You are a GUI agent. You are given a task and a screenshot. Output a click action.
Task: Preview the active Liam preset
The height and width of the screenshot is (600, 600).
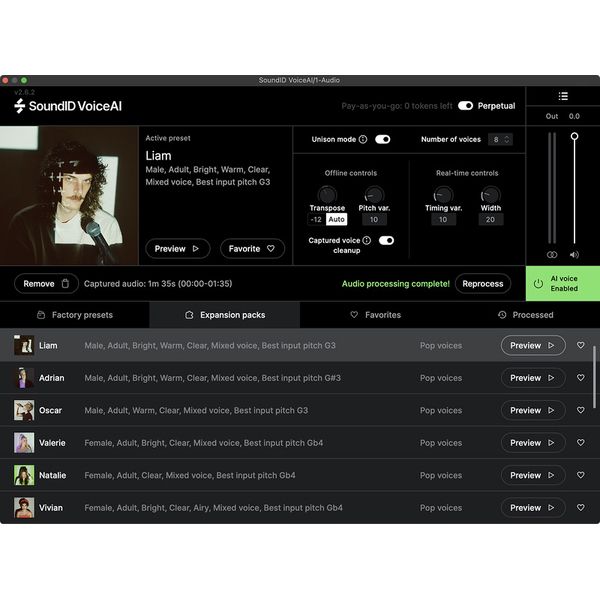click(x=178, y=249)
